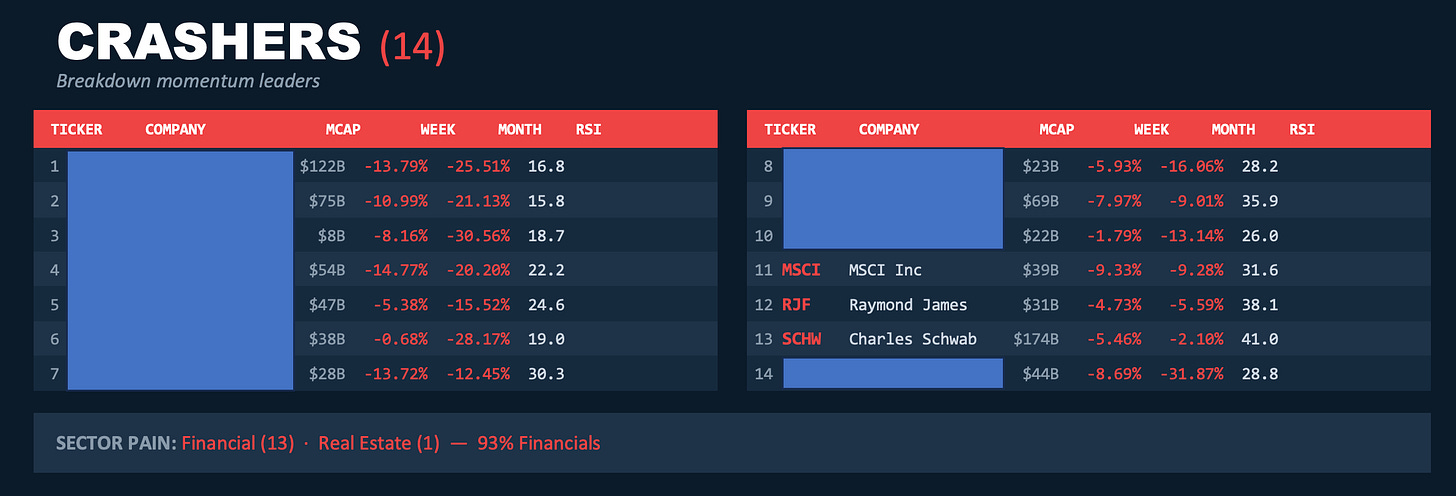Click the red (14) count
The height and width of the screenshot is (496, 1456).
point(412,46)
